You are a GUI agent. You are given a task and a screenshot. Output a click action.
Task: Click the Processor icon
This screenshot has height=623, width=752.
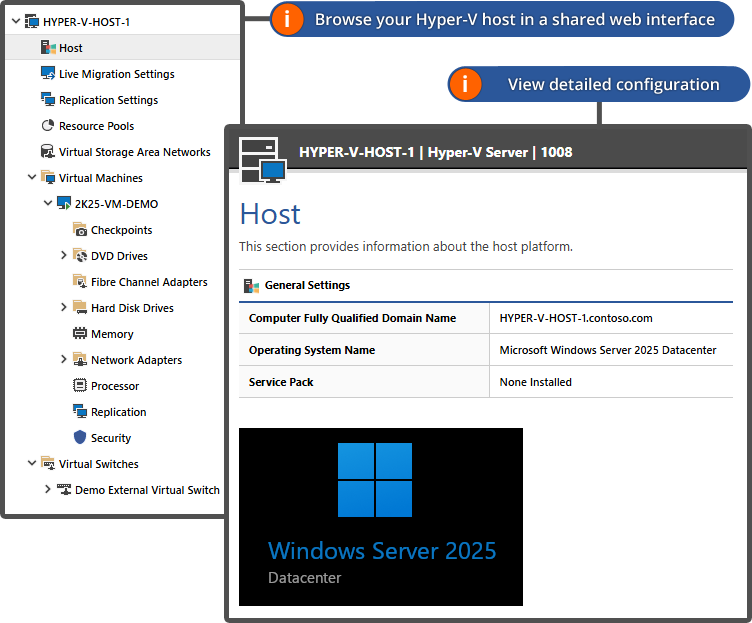tap(80, 385)
